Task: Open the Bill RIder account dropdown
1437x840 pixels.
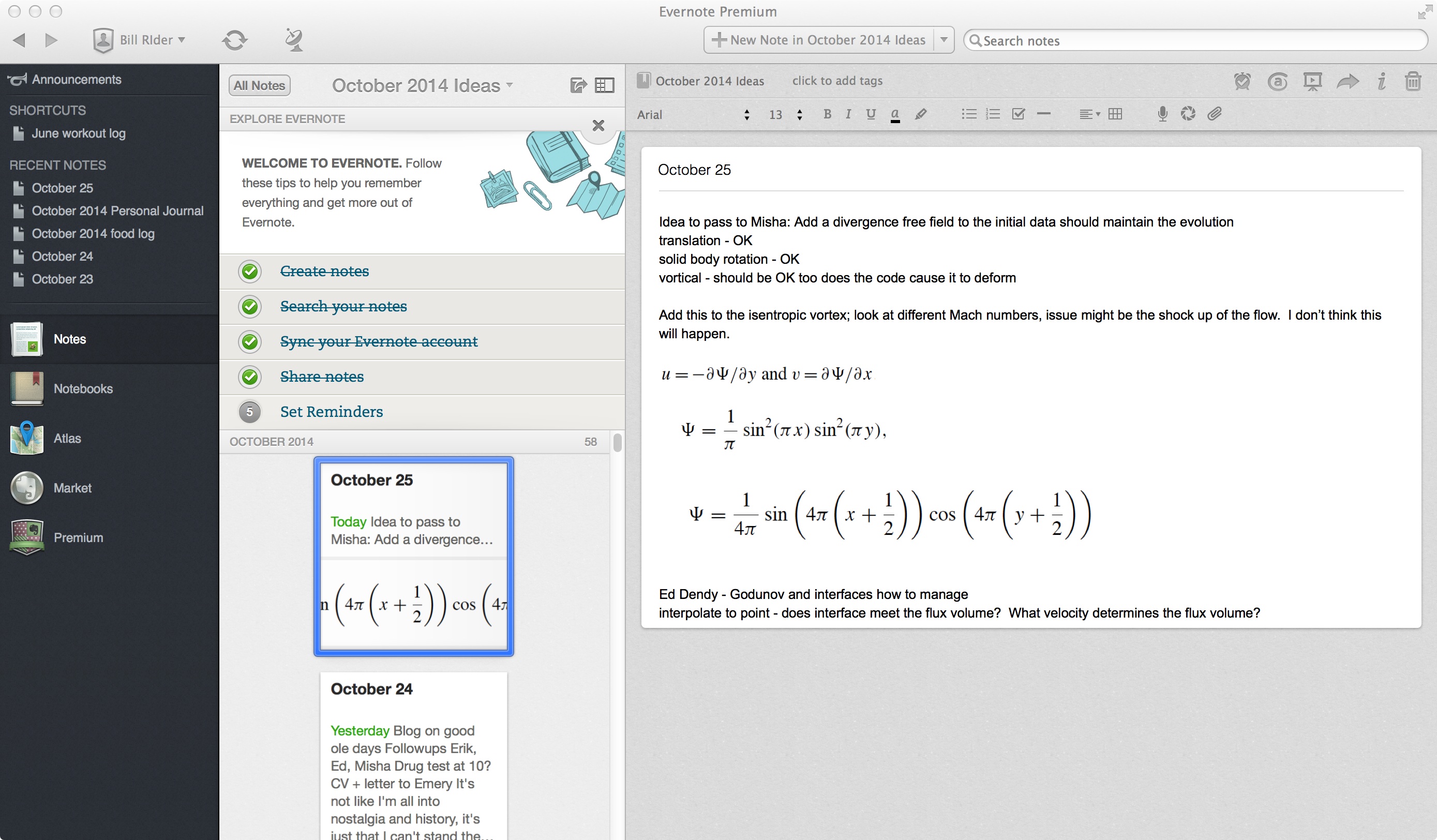Action: (140, 40)
